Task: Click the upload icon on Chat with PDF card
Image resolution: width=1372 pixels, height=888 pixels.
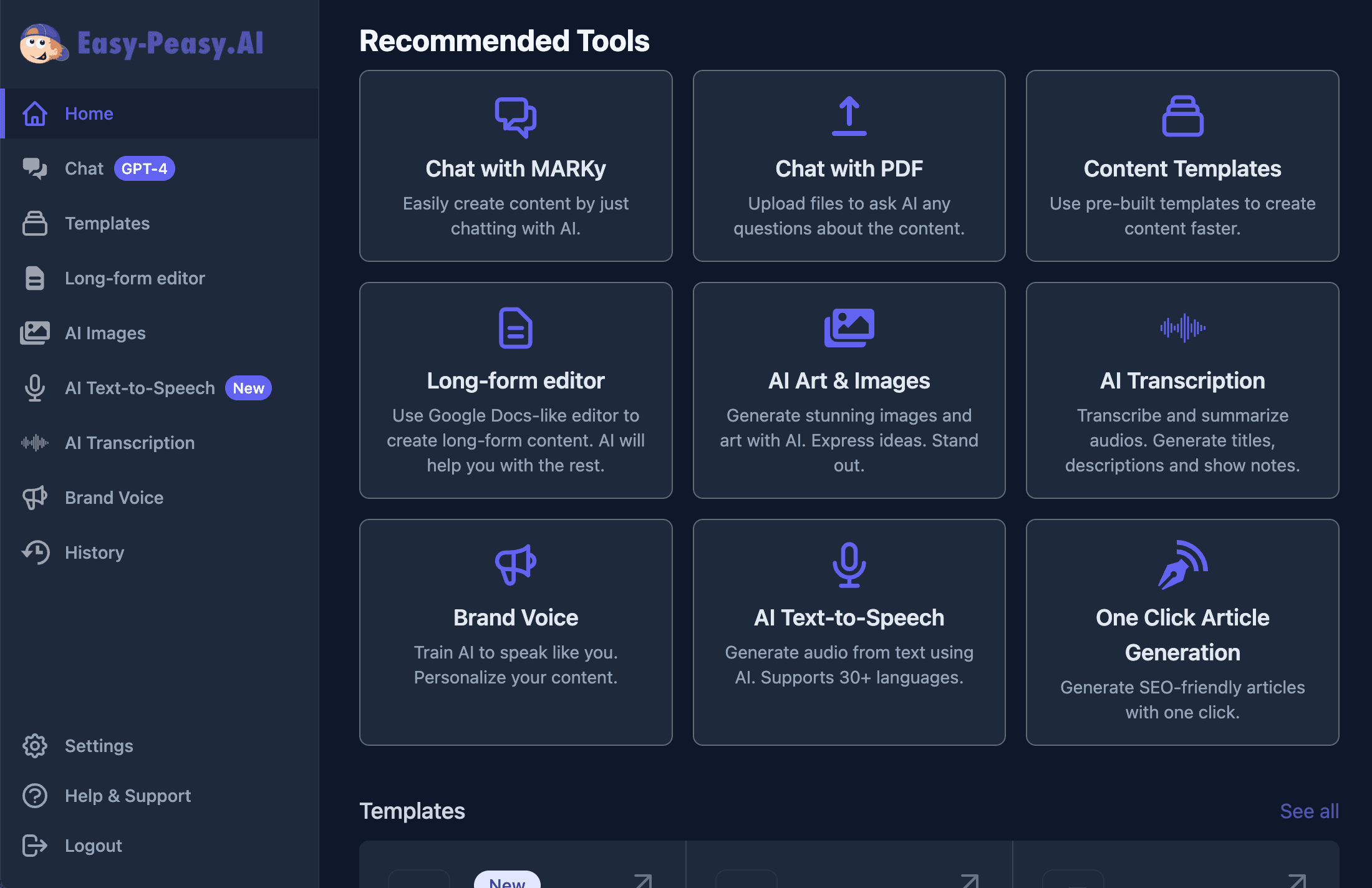Action: (x=849, y=115)
